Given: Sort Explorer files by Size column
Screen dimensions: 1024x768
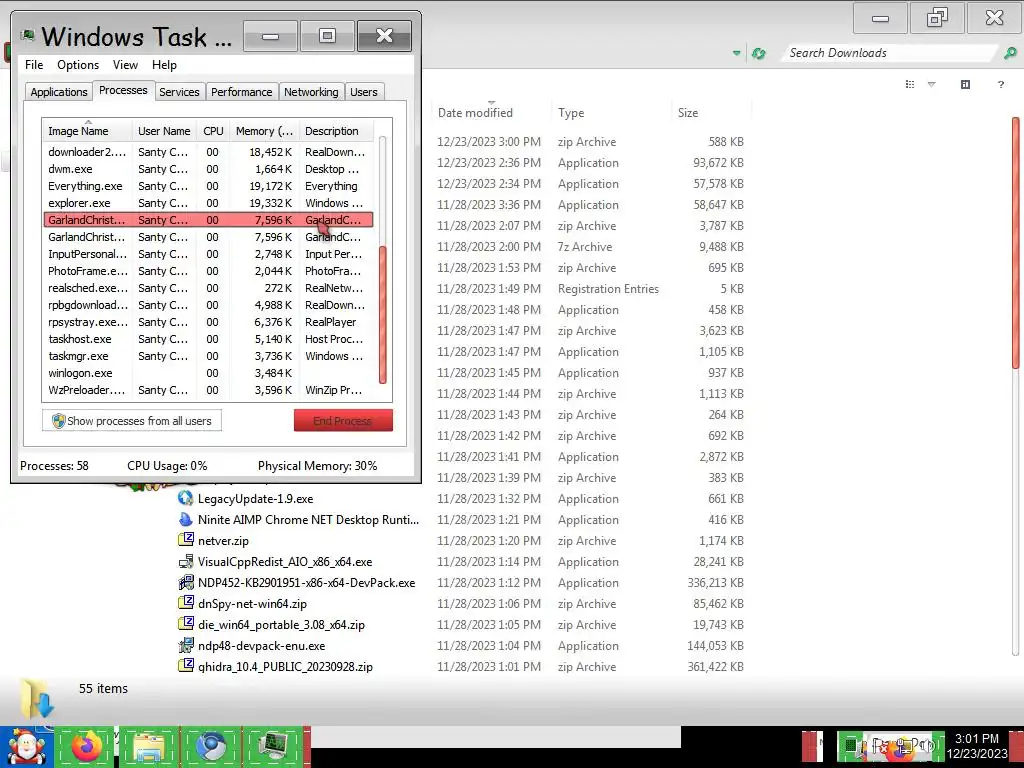Looking at the screenshot, I should coord(711,112).
